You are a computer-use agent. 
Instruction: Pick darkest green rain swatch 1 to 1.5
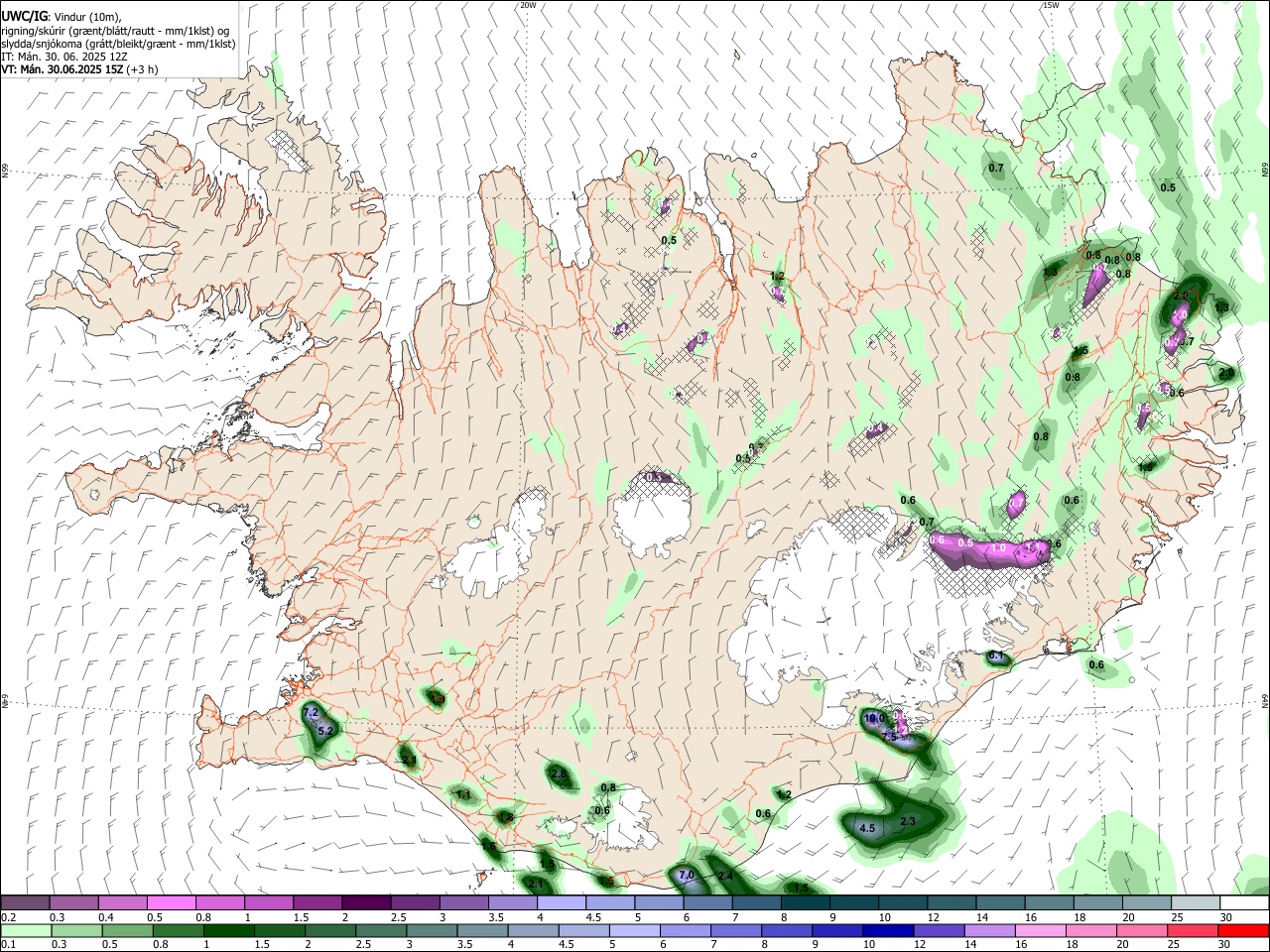click(228, 931)
